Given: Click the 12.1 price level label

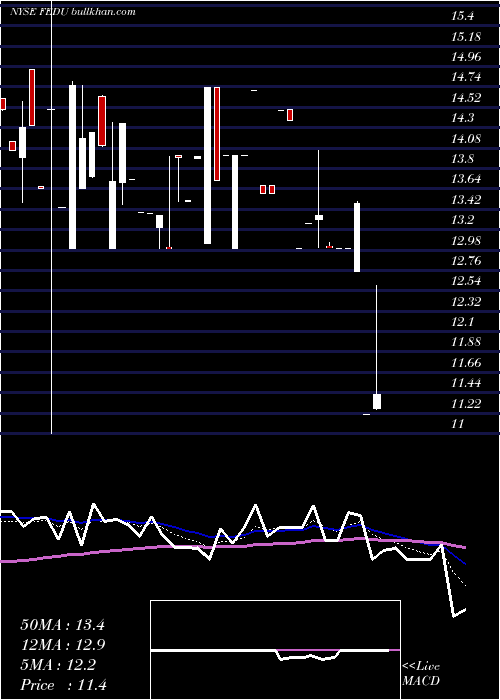Looking at the screenshot, I should [x=462, y=322].
